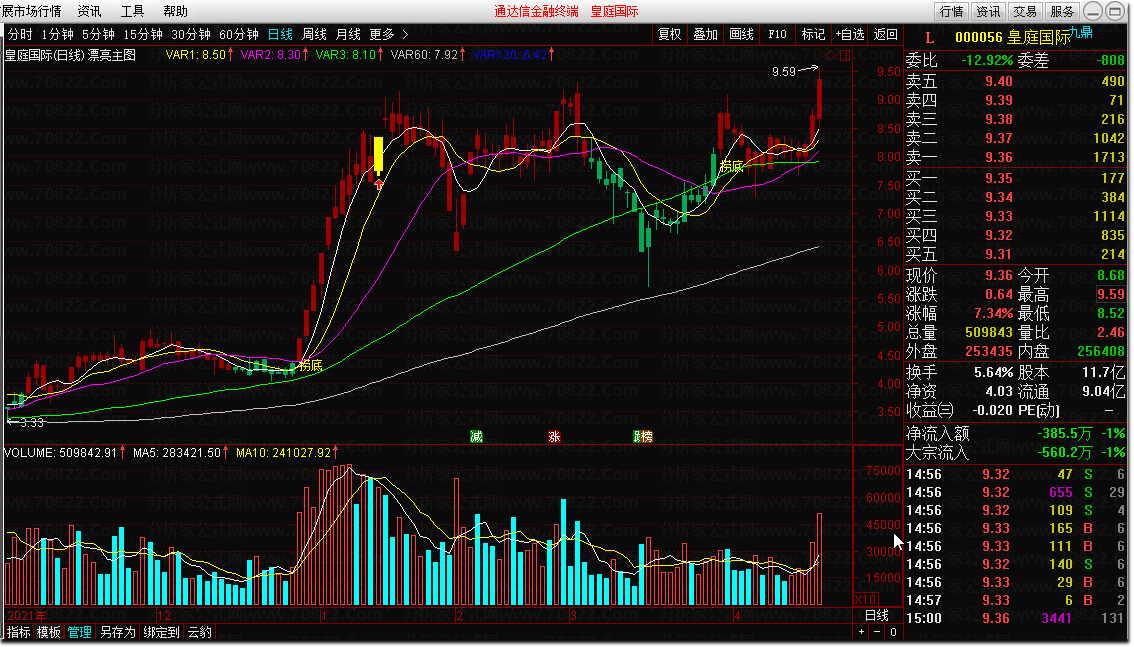Click the 皇庭国际(日线) 漂亮主图 chart title
Screen dimensions: 1134x647
[70, 55]
